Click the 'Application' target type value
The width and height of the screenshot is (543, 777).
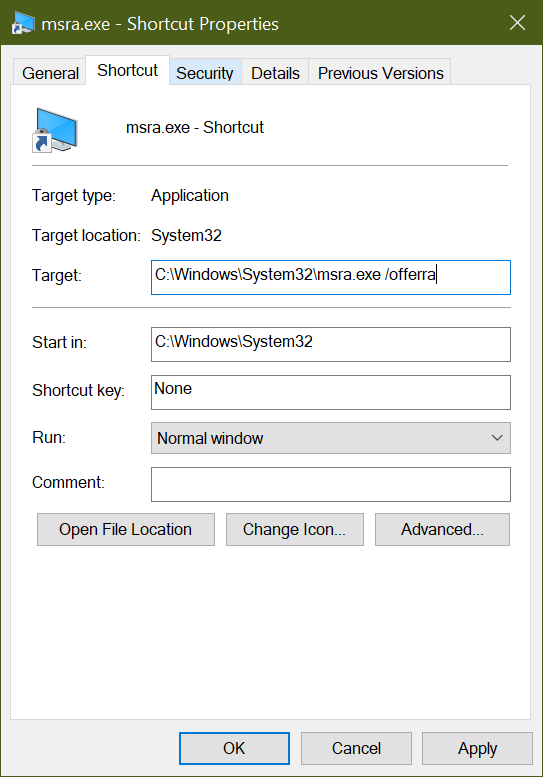coord(190,196)
